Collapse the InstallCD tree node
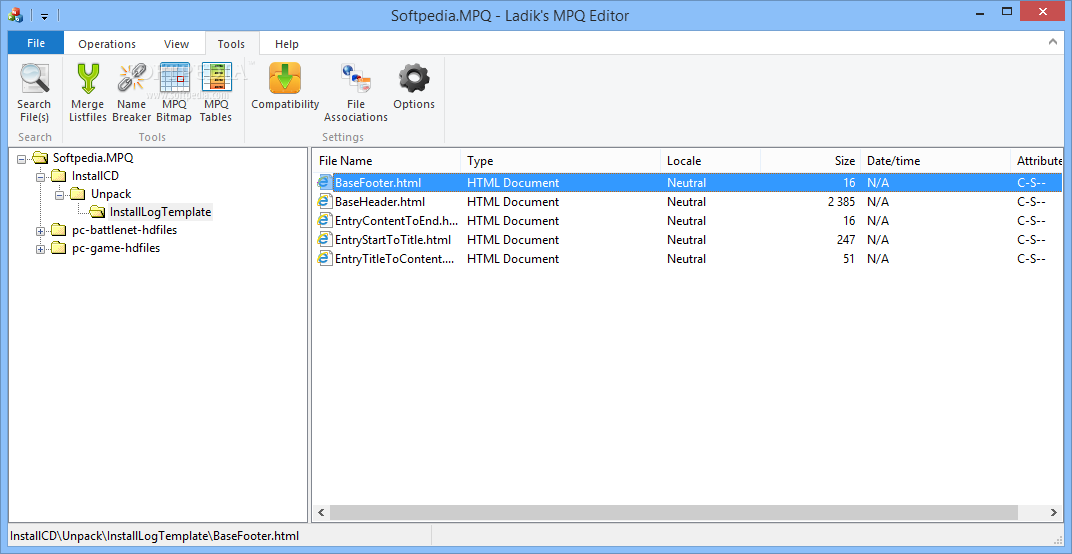This screenshot has height=554, width=1072. tap(40, 176)
